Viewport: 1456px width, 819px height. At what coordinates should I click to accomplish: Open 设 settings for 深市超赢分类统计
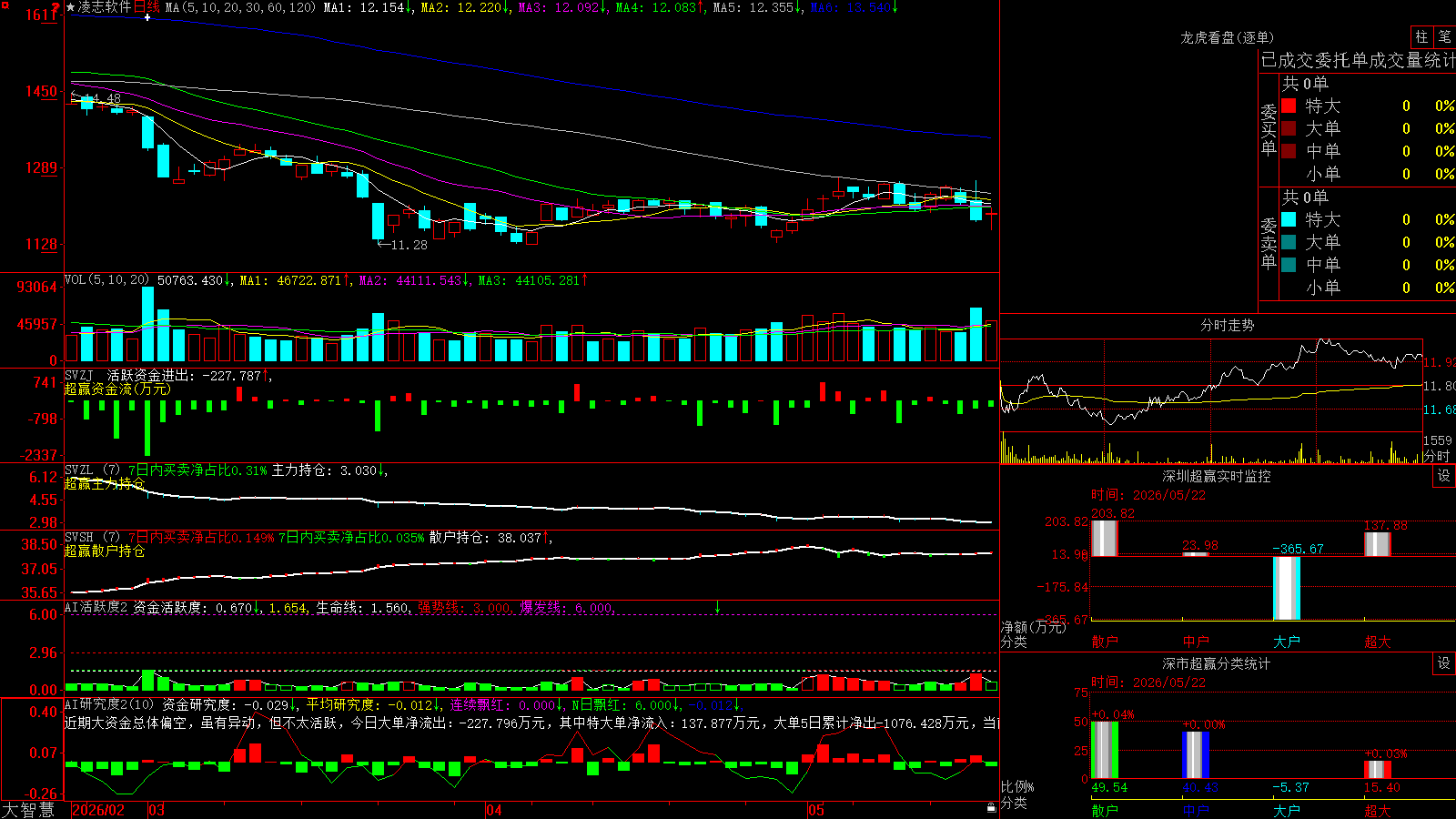[1444, 663]
